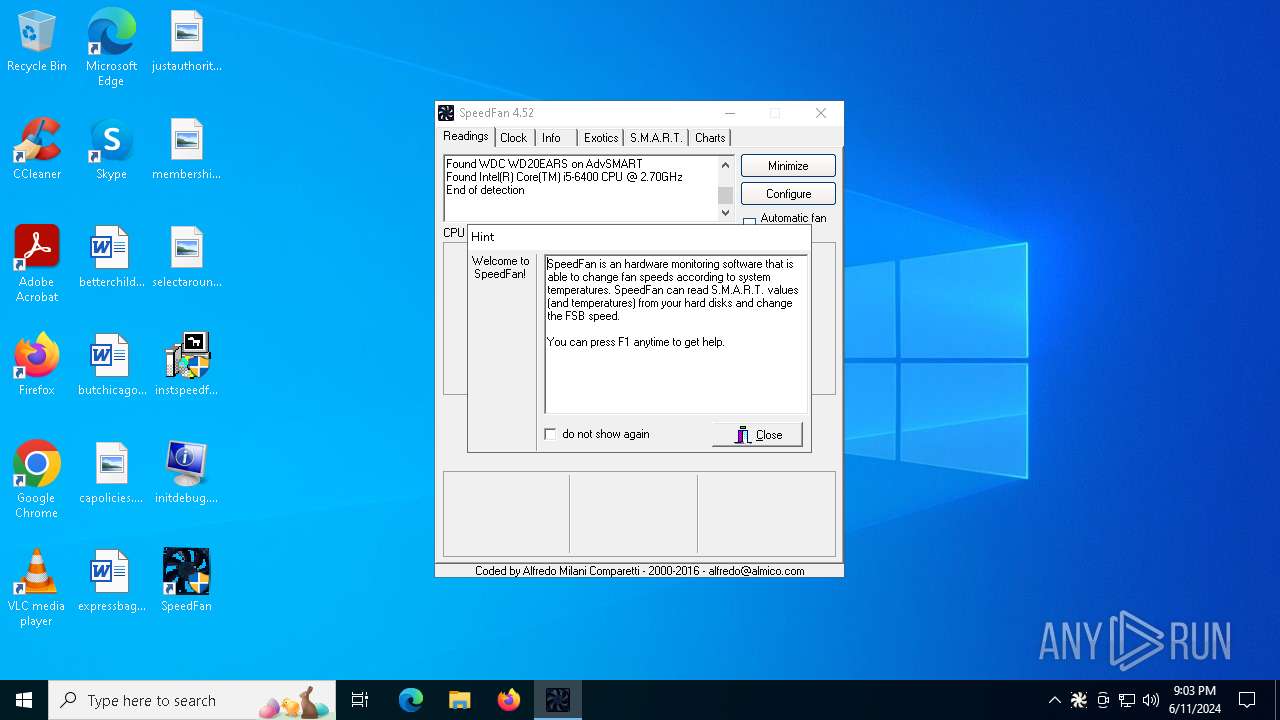The image size is (1280, 720).
Task: Select the instspeedf... installer icon
Action: click(186, 365)
